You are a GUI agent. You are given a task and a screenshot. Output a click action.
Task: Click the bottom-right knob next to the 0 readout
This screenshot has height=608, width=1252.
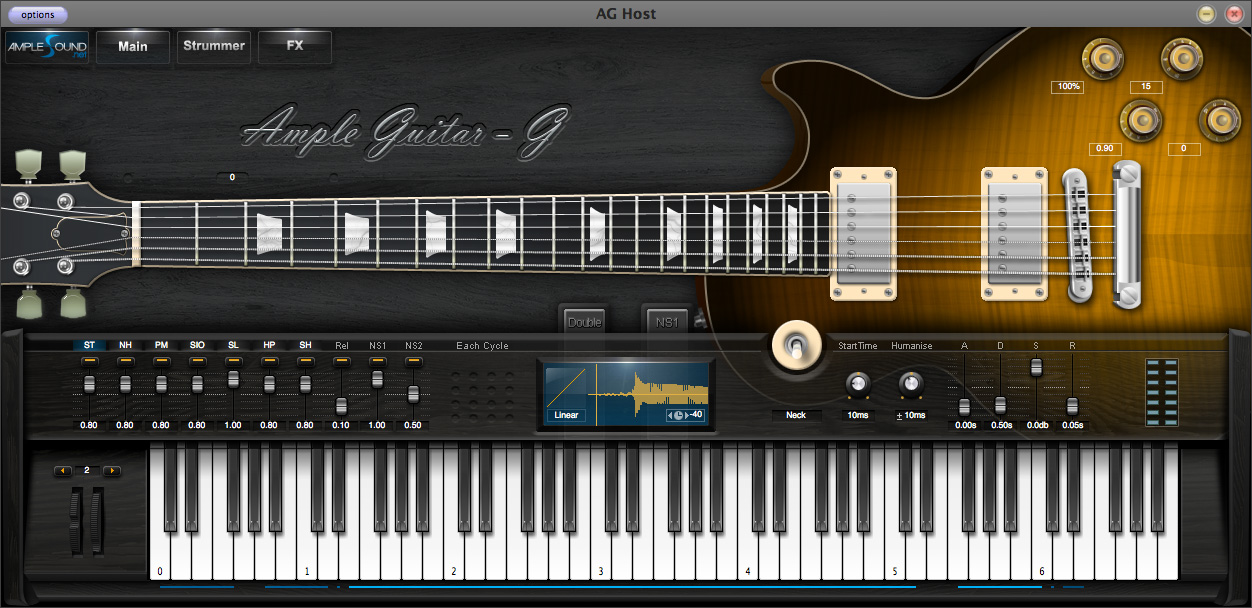tap(1220, 121)
